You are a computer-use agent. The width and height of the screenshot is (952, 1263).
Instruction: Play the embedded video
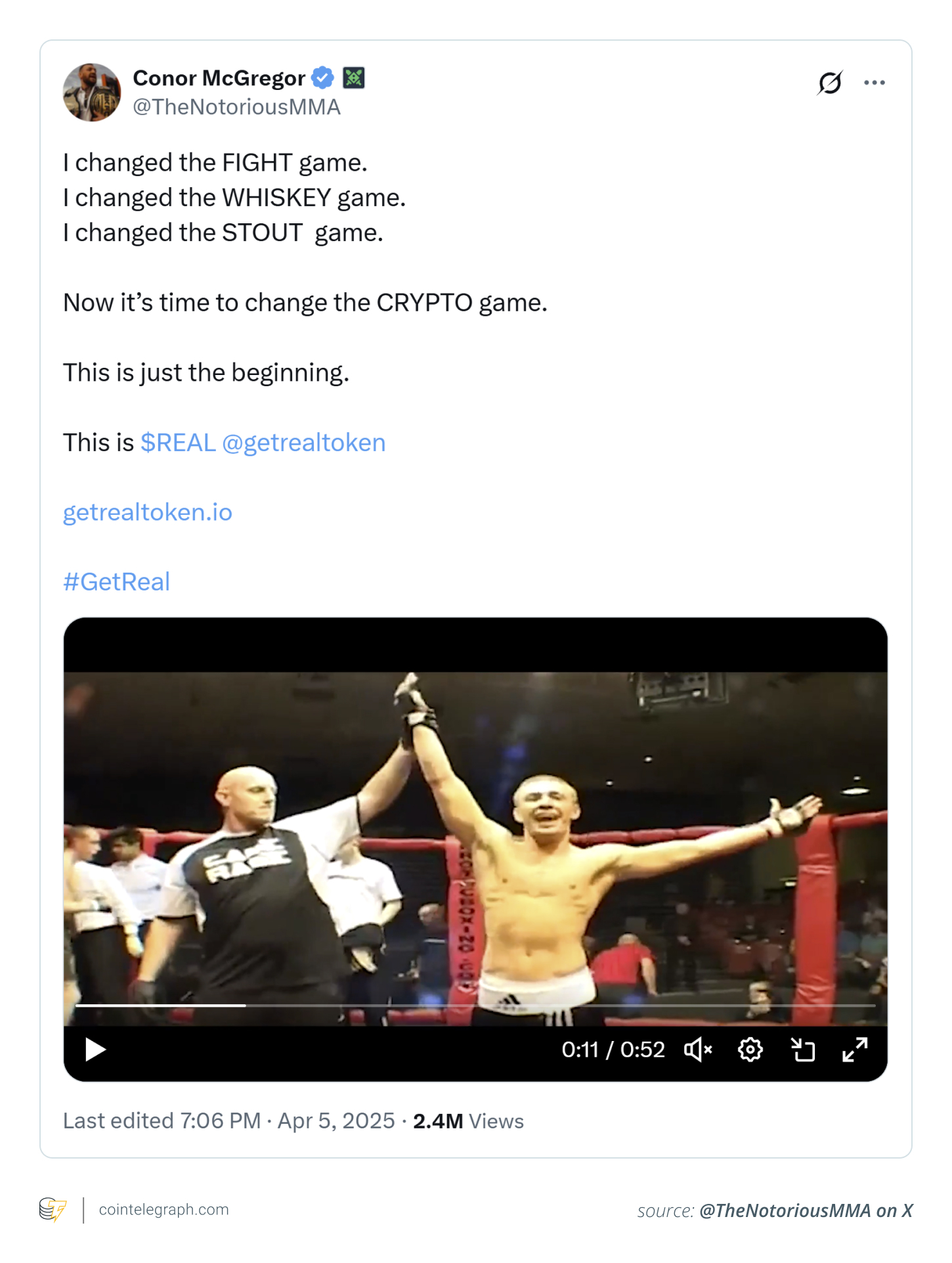pyautogui.click(x=96, y=1050)
